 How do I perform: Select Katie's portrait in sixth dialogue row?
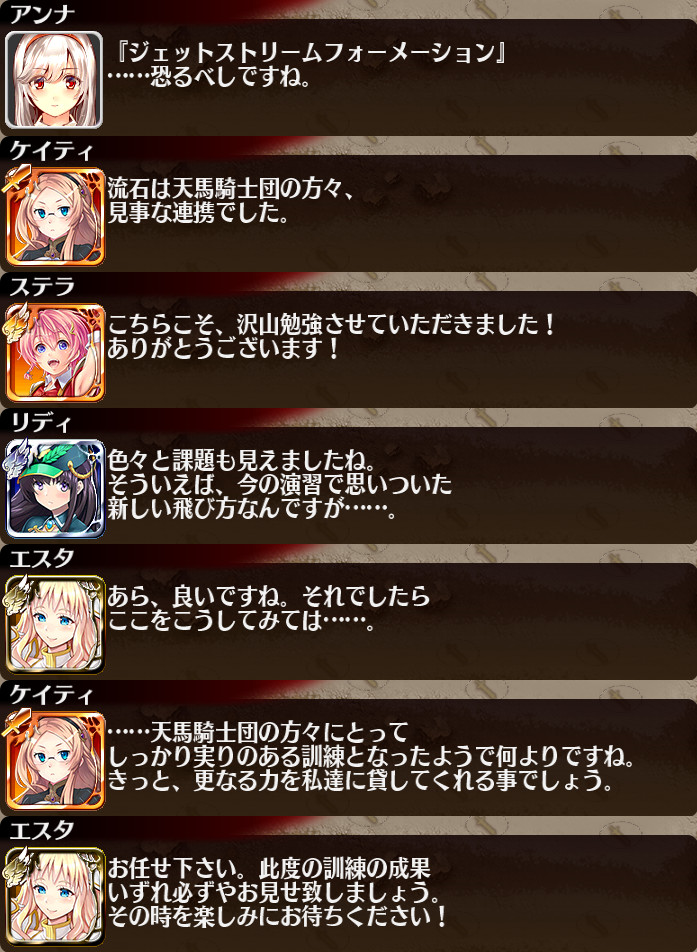[x=54, y=760]
